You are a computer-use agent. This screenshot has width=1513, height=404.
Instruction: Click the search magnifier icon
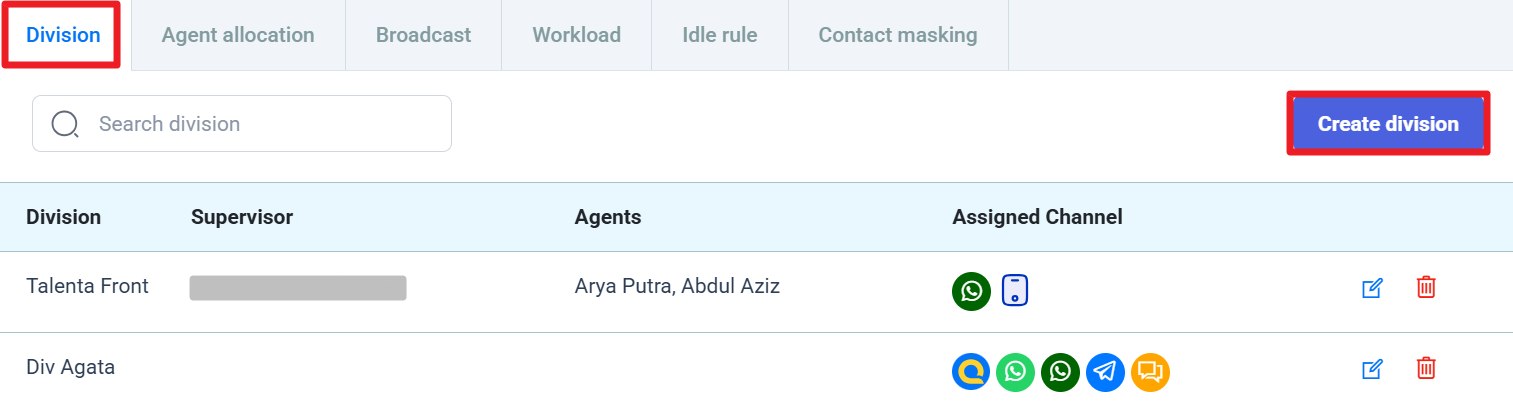[x=65, y=124]
